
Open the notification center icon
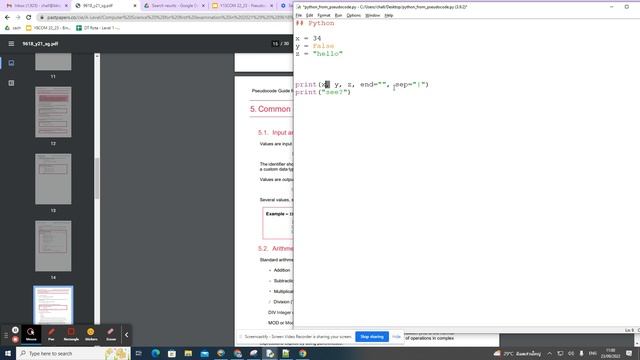629,353
